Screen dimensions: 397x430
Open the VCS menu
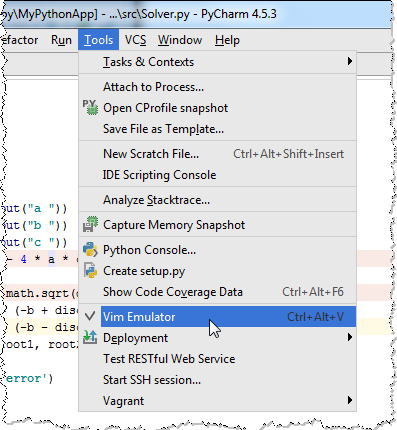(135, 40)
